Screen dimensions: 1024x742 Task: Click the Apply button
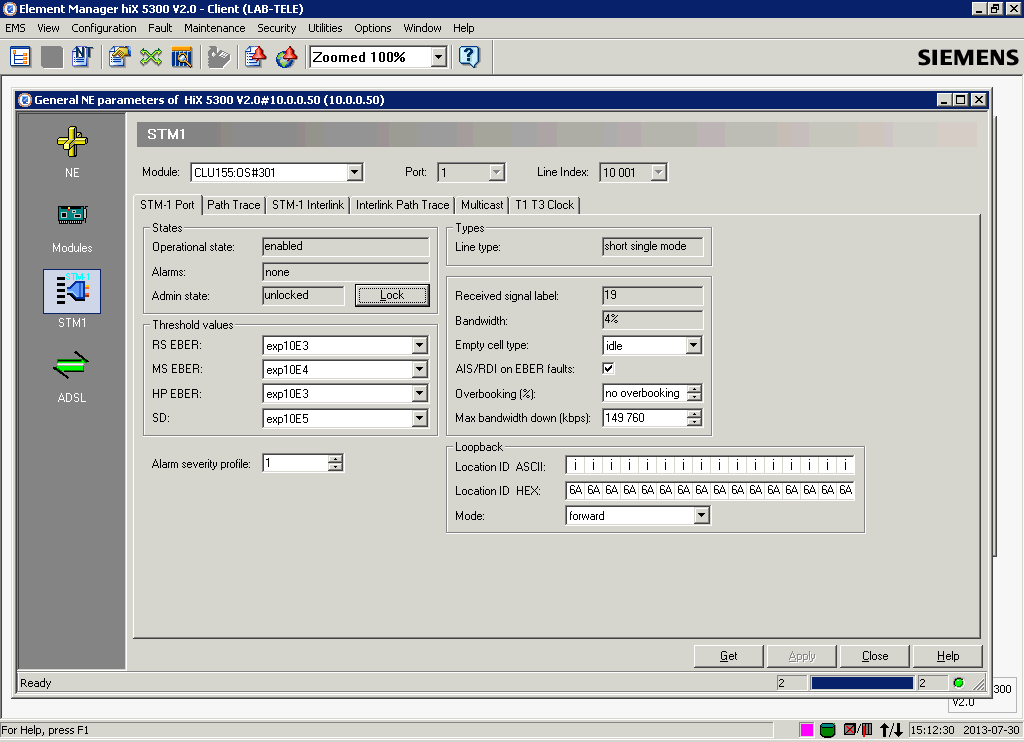pos(802,656)
